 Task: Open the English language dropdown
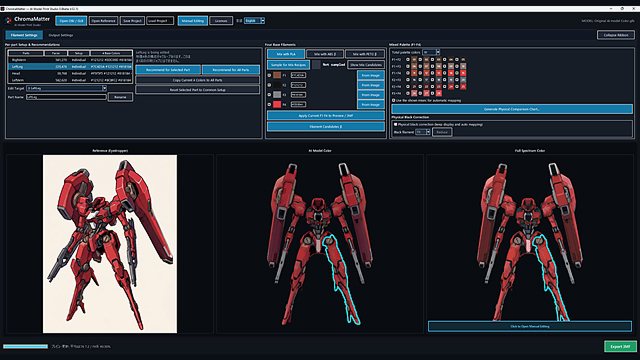pos(254,21)
